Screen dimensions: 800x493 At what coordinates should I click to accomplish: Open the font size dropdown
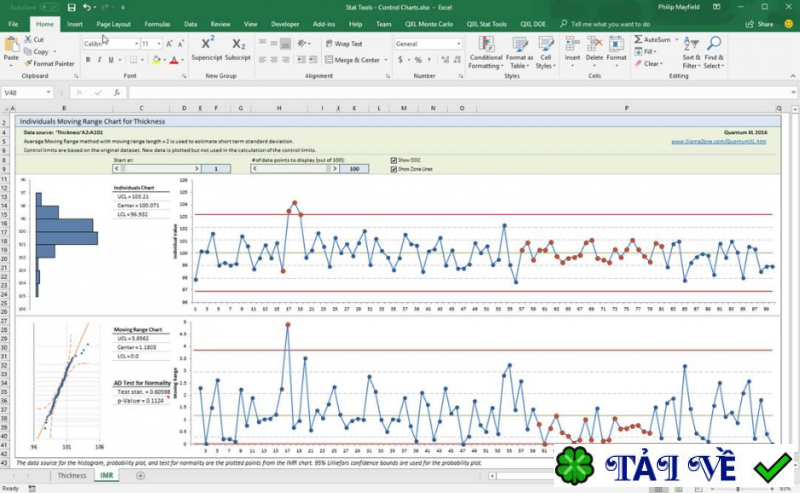159,44
